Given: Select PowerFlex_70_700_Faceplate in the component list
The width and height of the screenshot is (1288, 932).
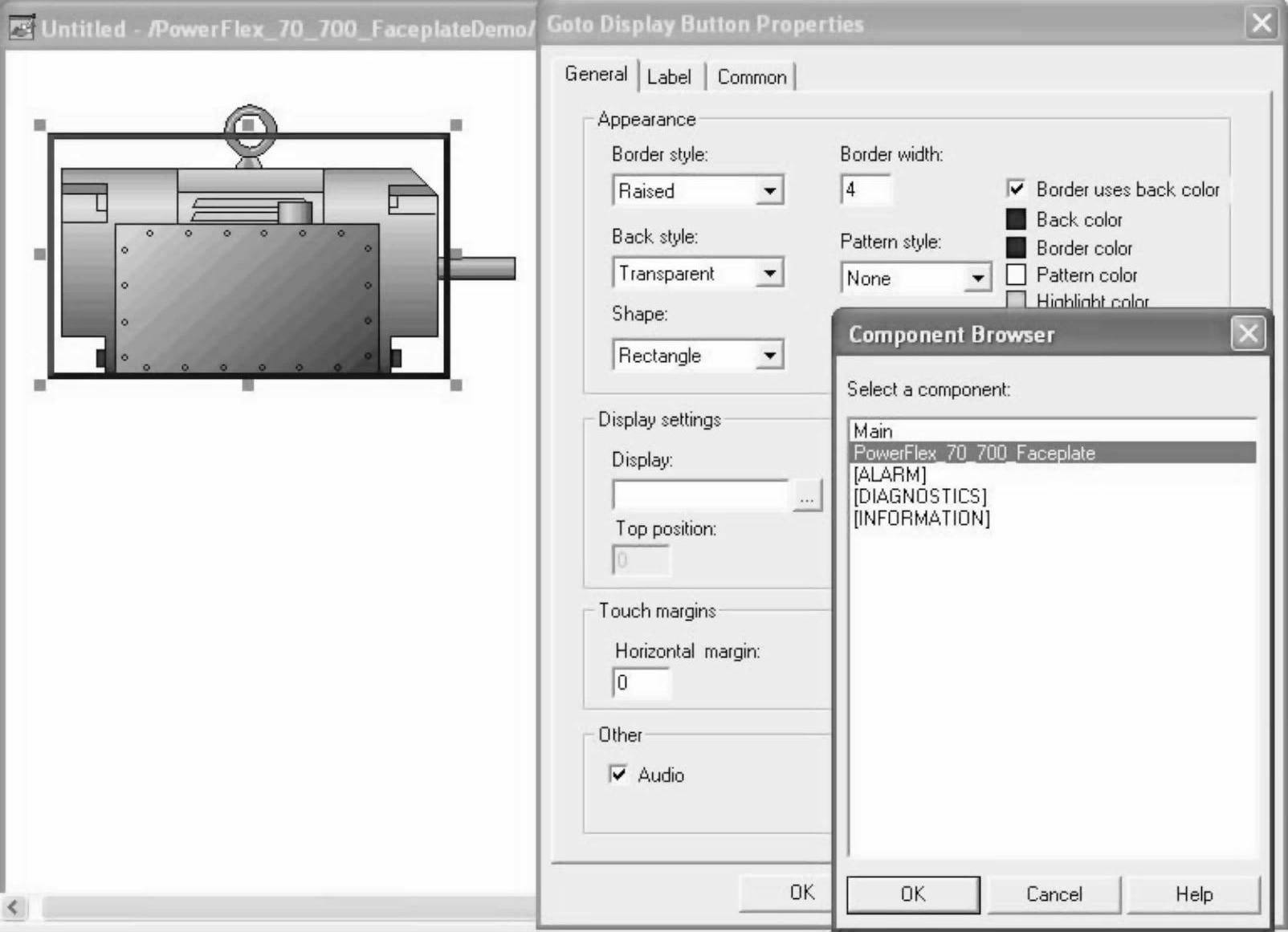Looking at the screenshot, I should [x=1053, y=453].
